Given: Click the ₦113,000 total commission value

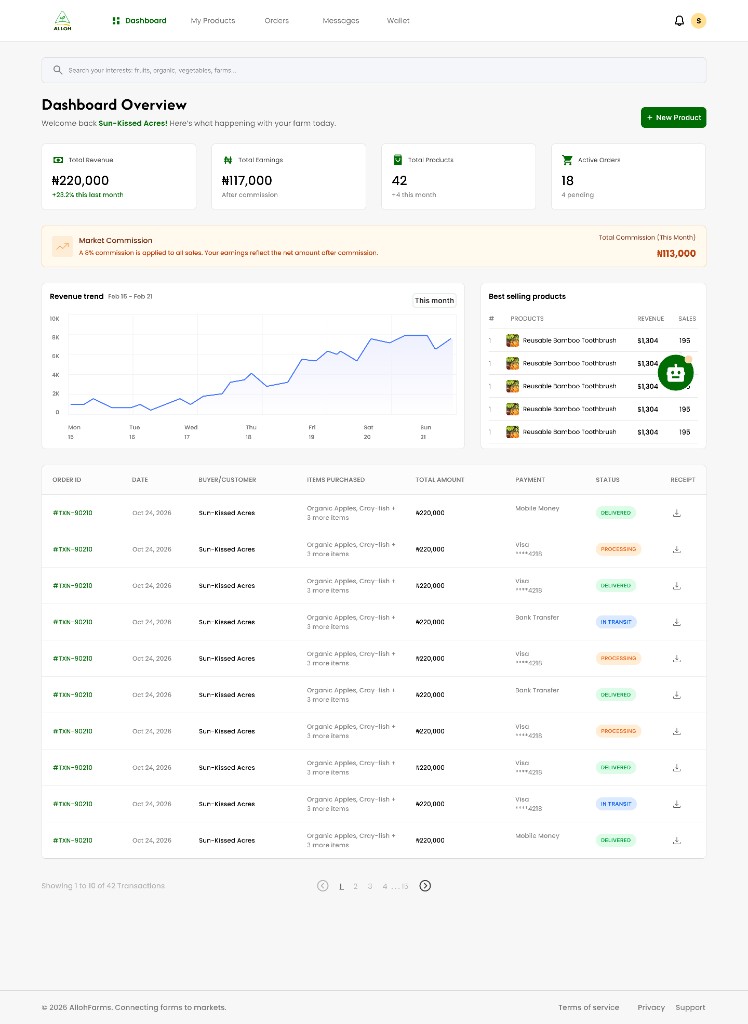Looking at the screenshot, I should 676,253.
